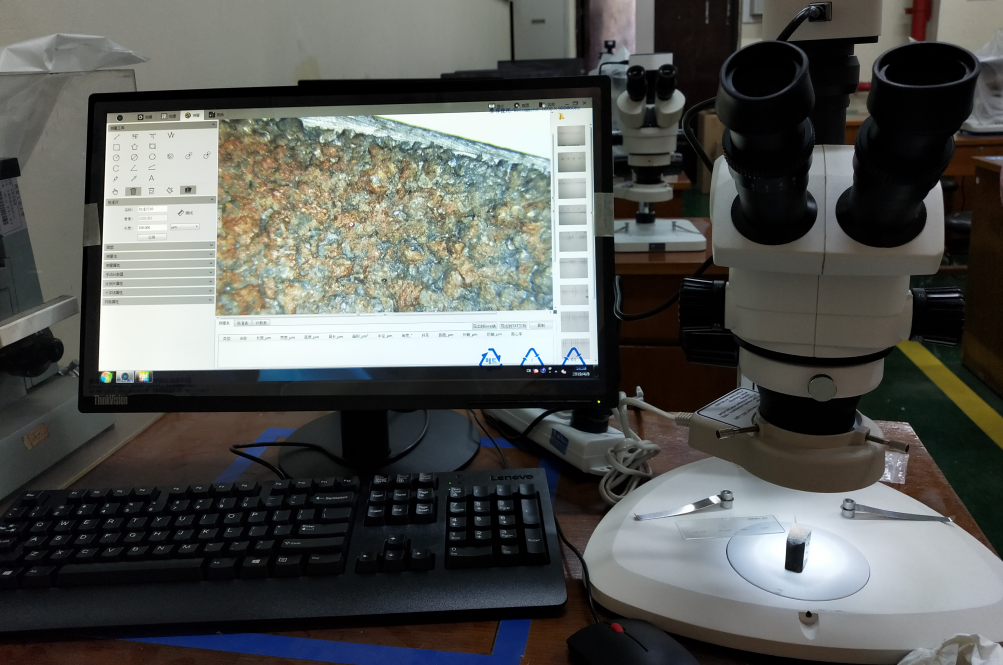
Task: Select the arrow annotation tool
Action: pos(134,178)
